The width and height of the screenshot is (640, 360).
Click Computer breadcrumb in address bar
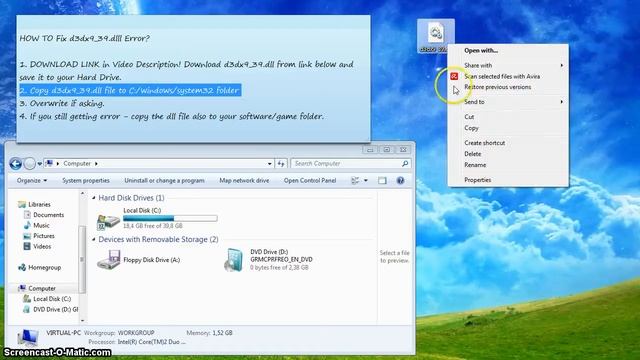(77, 164)
